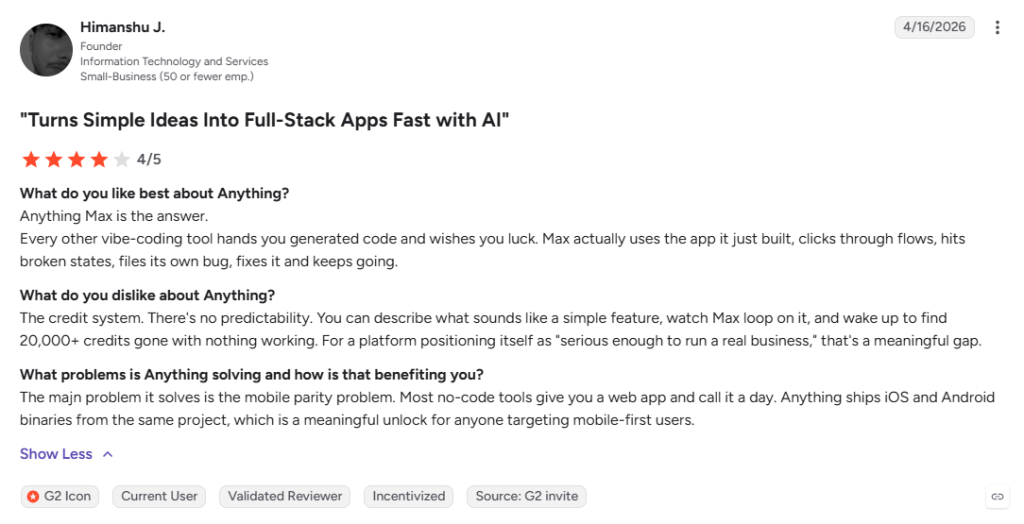Click the Source: G2 invite tag
The width and height of the screenshot is (1024, 524).
[526, 497]
